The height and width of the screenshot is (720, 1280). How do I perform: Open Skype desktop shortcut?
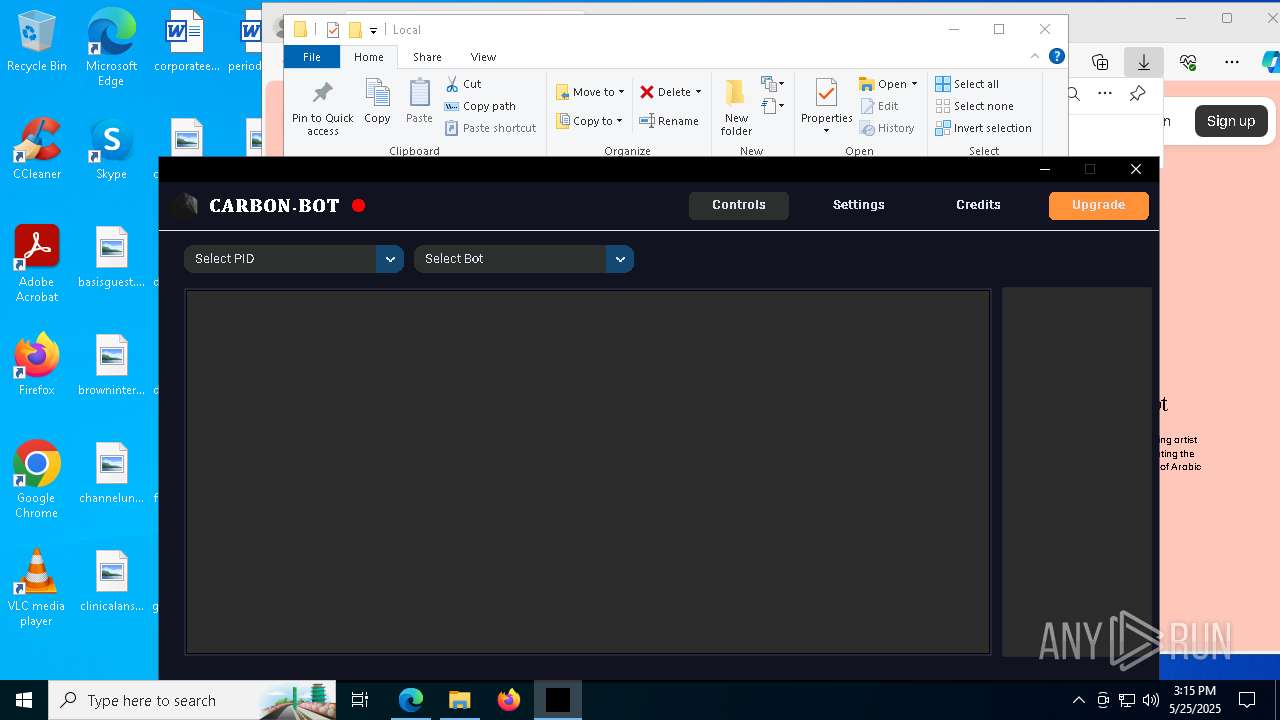tap(111, 148)
